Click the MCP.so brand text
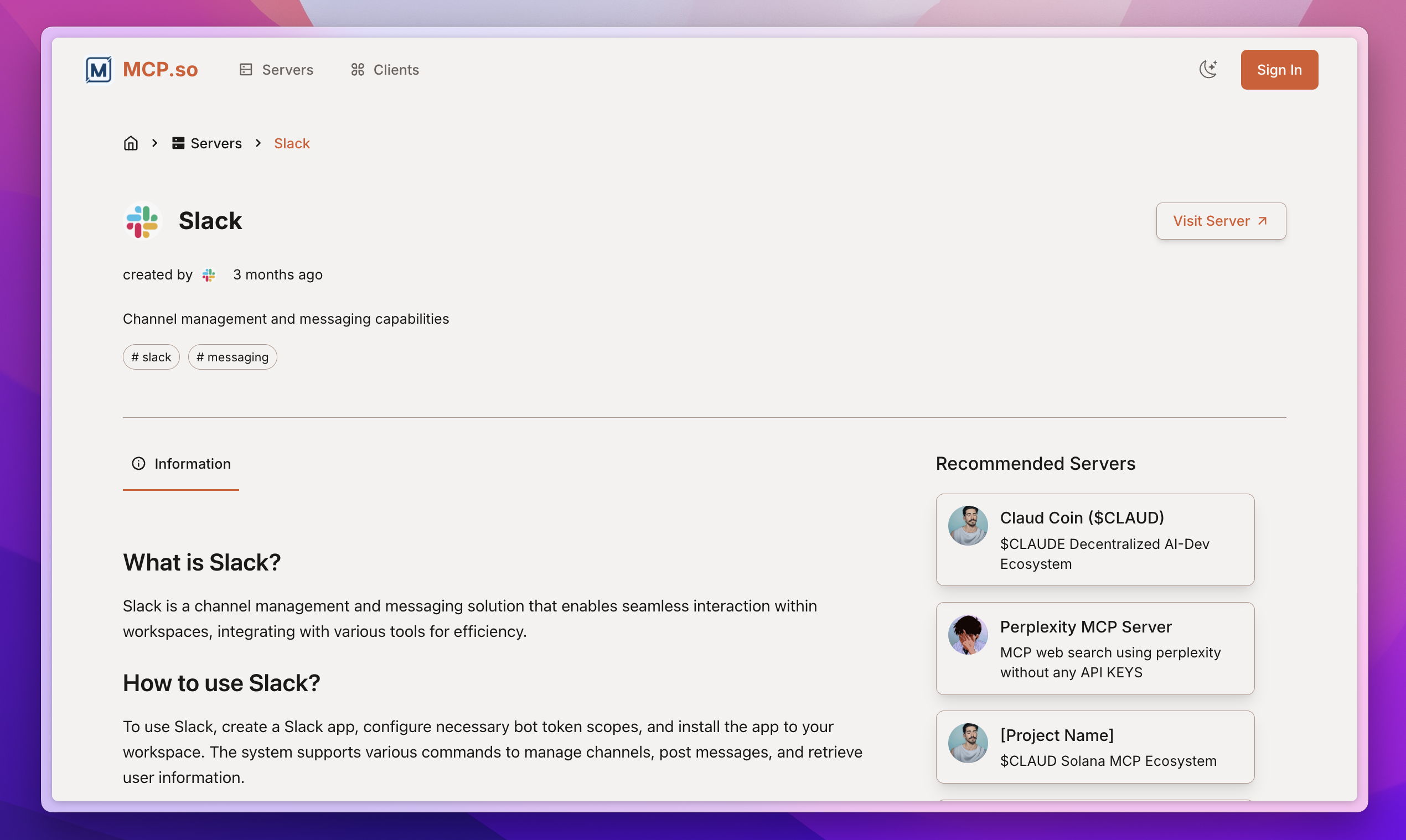The width and height of the screenshot is (1406, 840). point(160,70)
